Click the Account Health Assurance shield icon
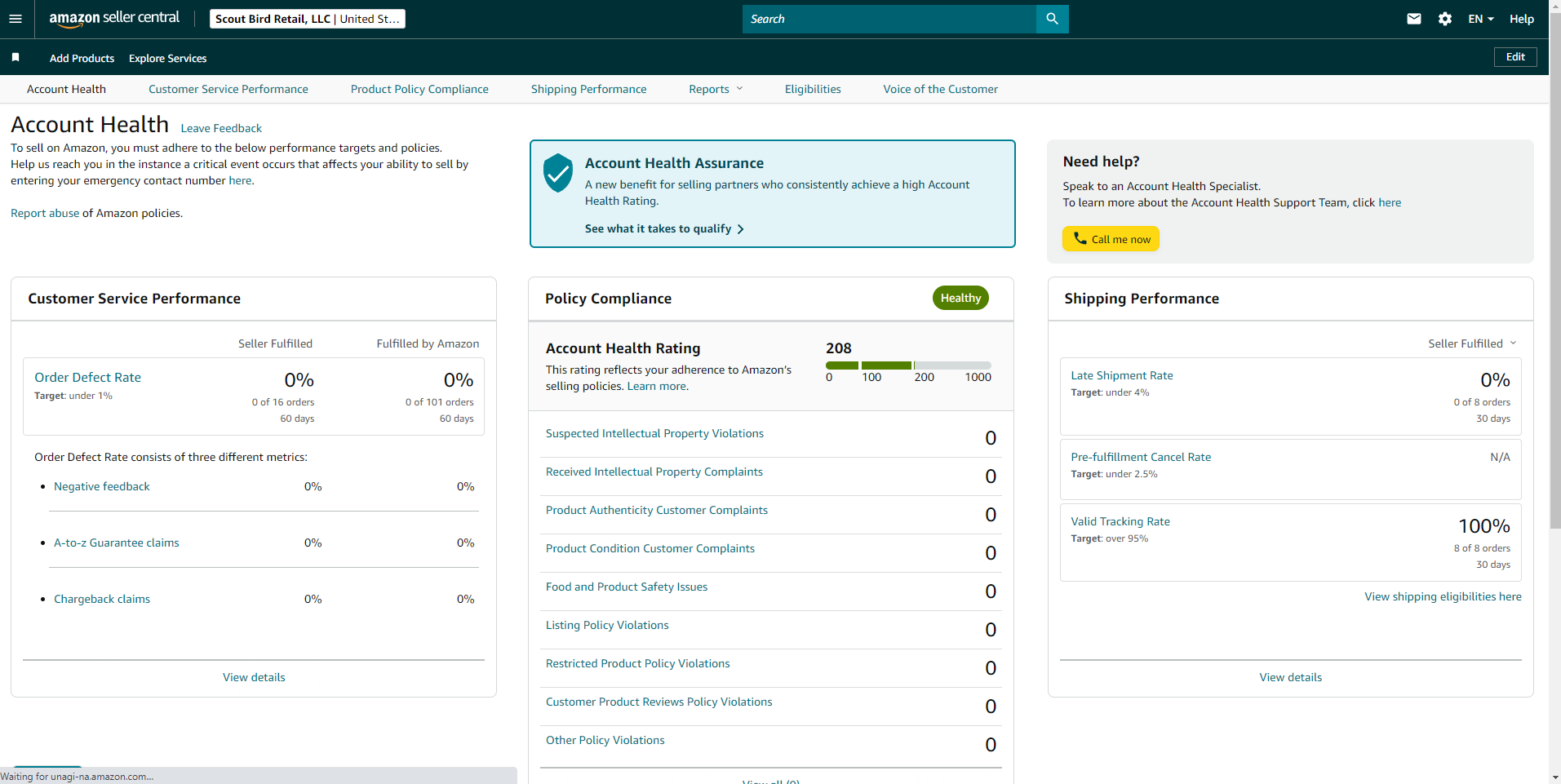The height and width of the screenshot is (784, 1561). (x=558, y=173)
